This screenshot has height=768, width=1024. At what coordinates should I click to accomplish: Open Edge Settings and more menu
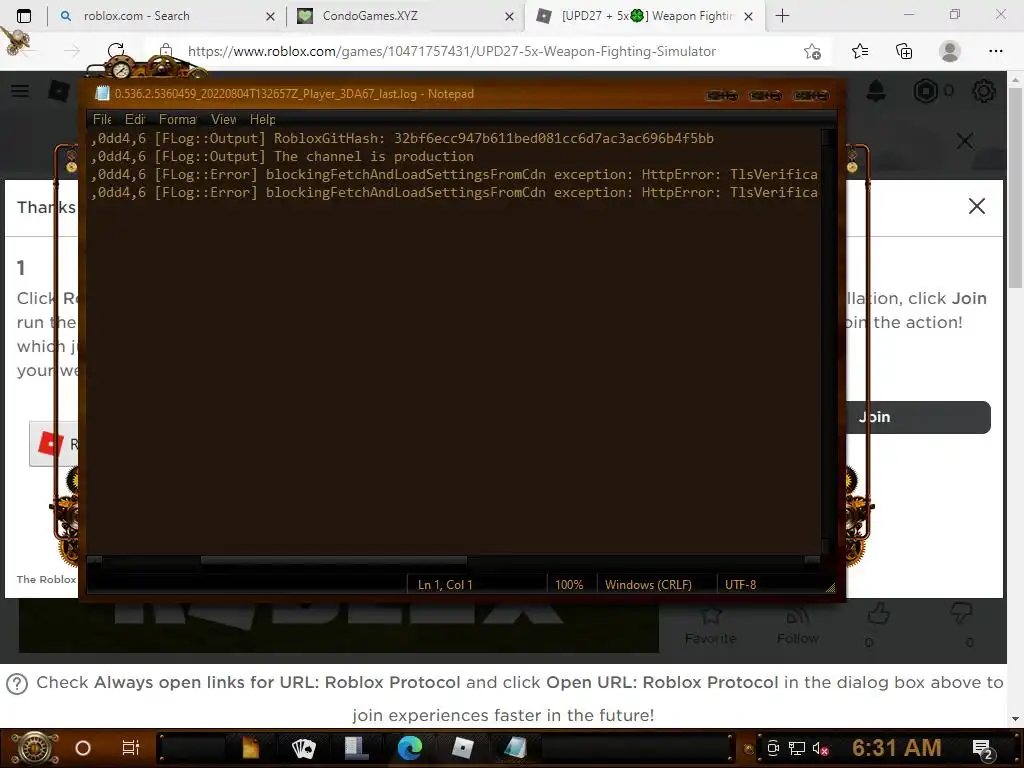pos(995,51)
